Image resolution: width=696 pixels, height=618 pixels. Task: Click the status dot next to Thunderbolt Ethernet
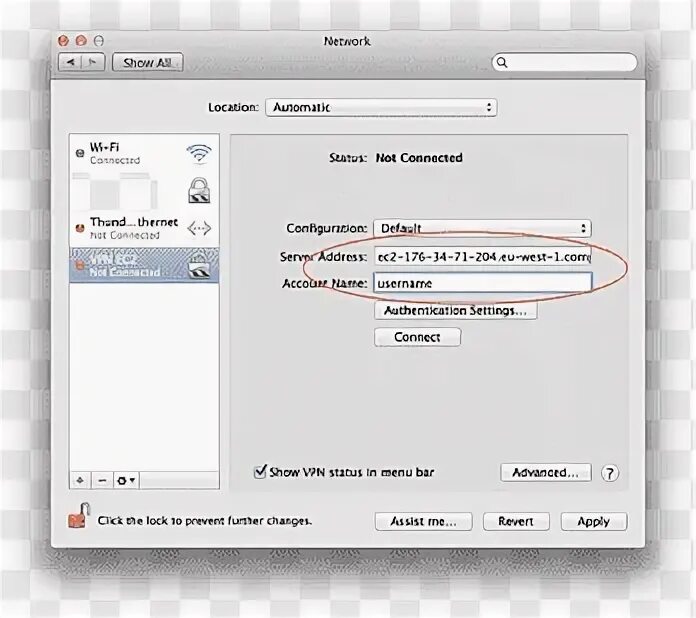coord(80,228)
